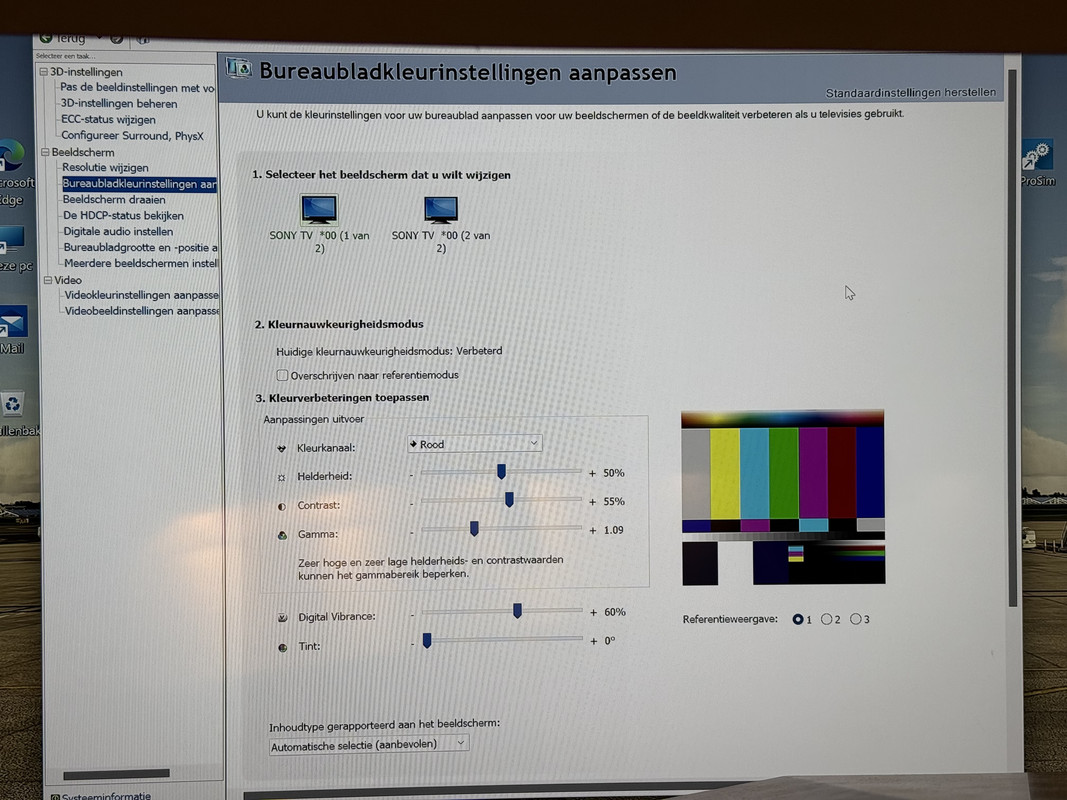
Task: Click the Helderheid brightness icon
Action: (282, 478)
